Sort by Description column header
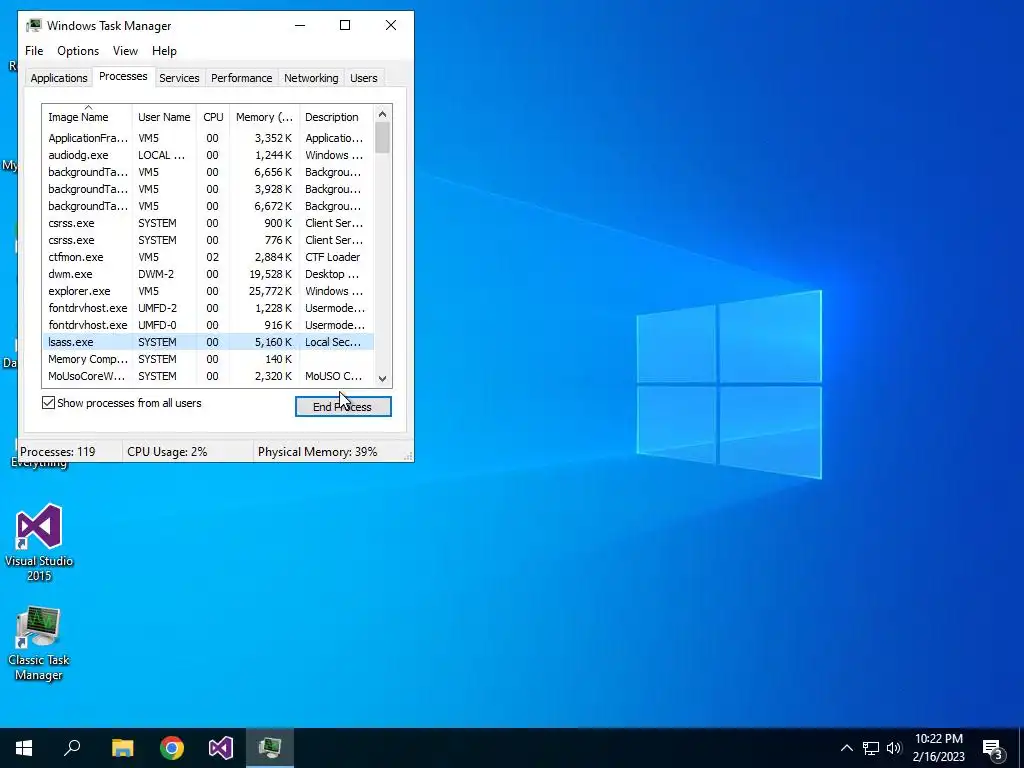 click(336, 117)
